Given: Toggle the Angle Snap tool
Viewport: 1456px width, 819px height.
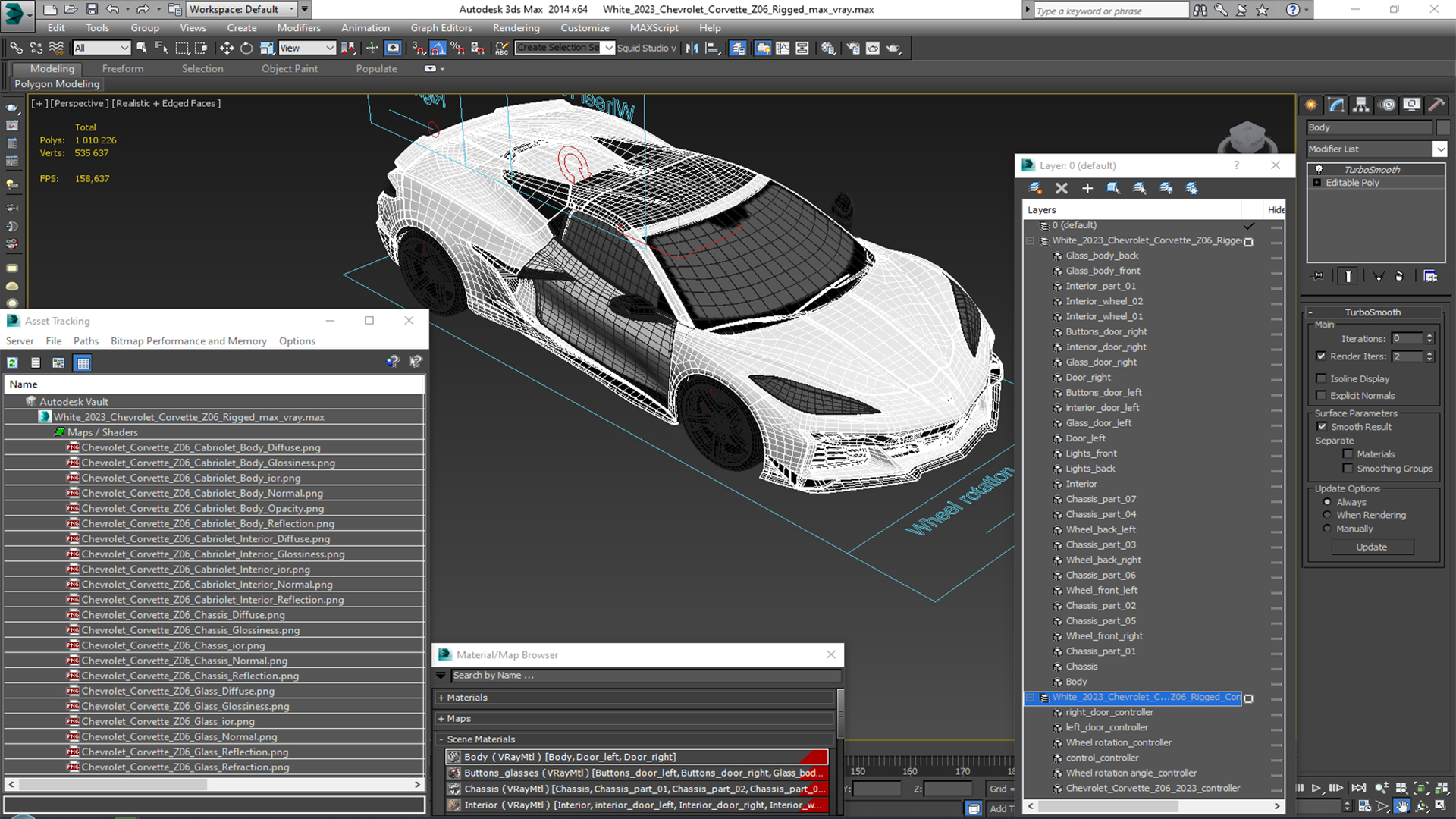Looking at the screenshot, I should (438, 48).
